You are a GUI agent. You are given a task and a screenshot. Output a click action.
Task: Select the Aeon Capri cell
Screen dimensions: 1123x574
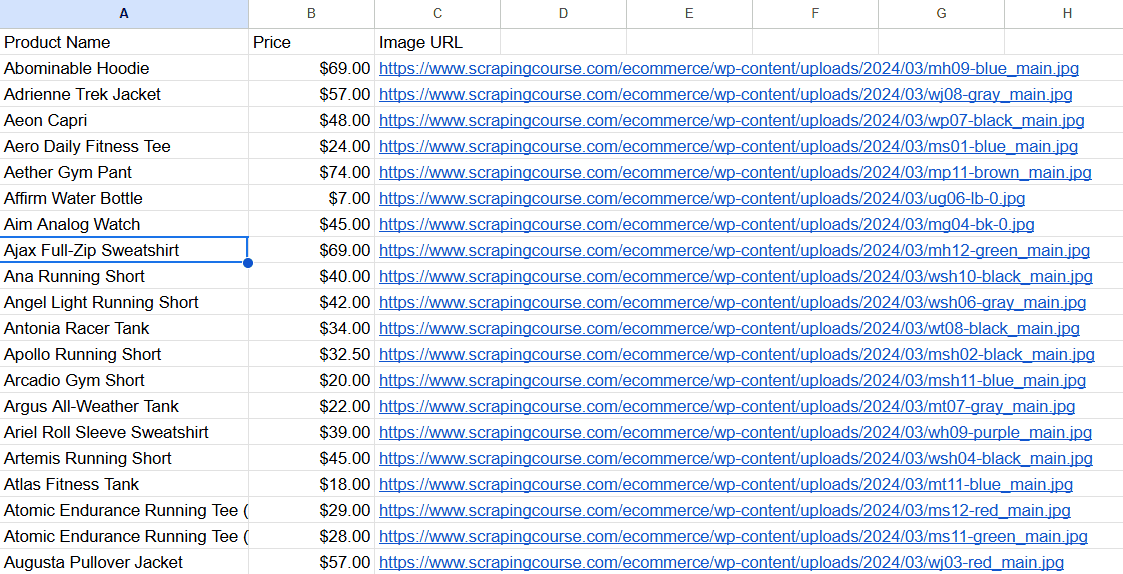coord(124,120)
